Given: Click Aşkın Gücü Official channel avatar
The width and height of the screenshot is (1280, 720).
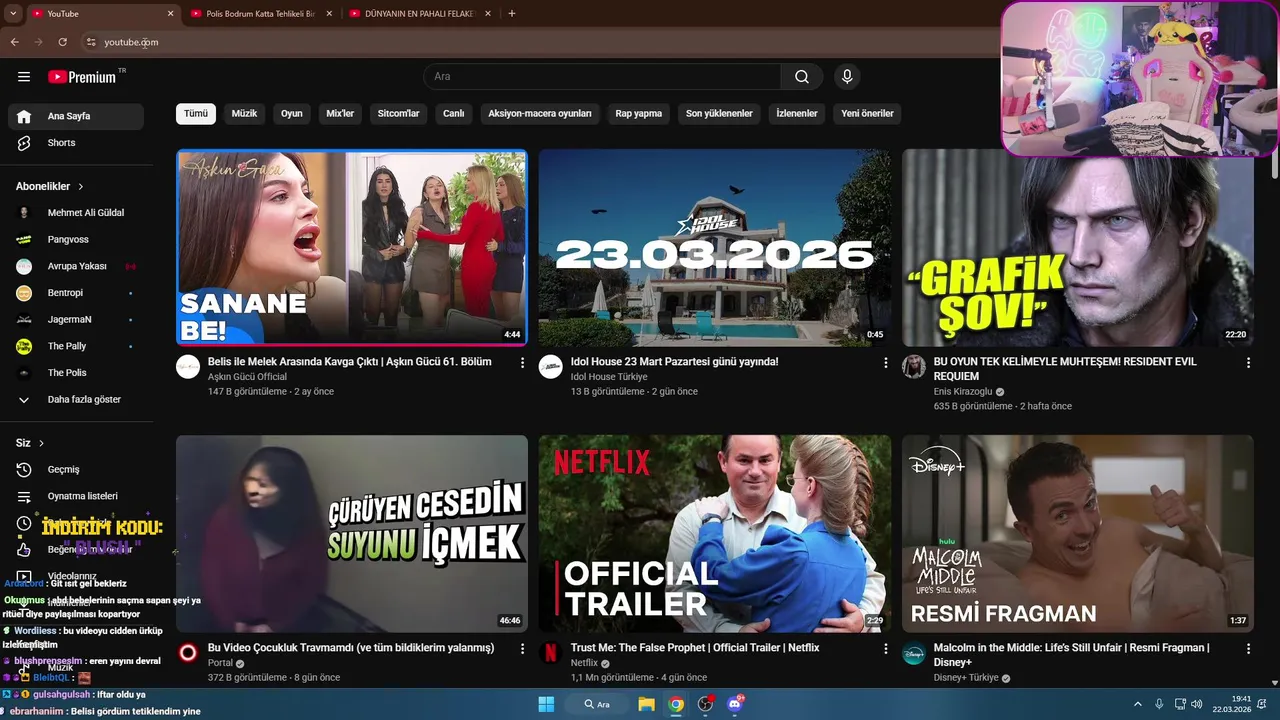Looking at the screenshot, I should tap(188, 367).
